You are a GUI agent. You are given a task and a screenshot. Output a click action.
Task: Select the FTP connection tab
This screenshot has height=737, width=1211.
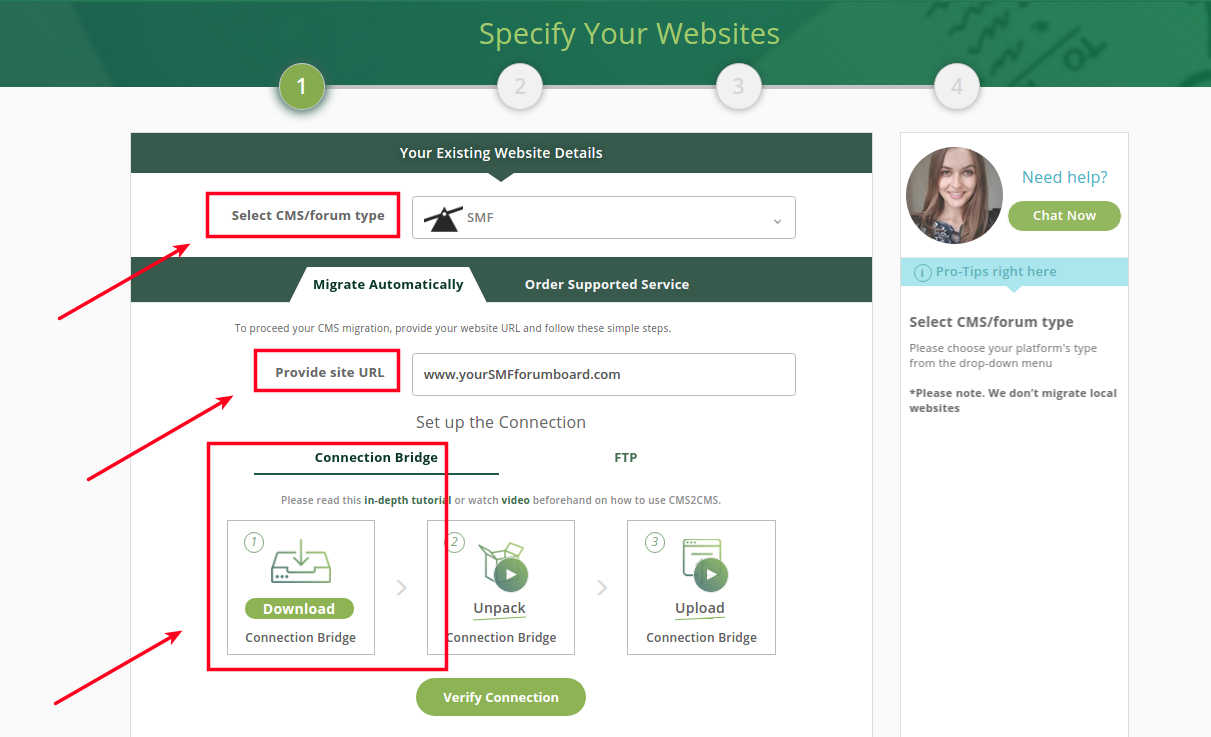pyautogui.click(x=625, y=457)
